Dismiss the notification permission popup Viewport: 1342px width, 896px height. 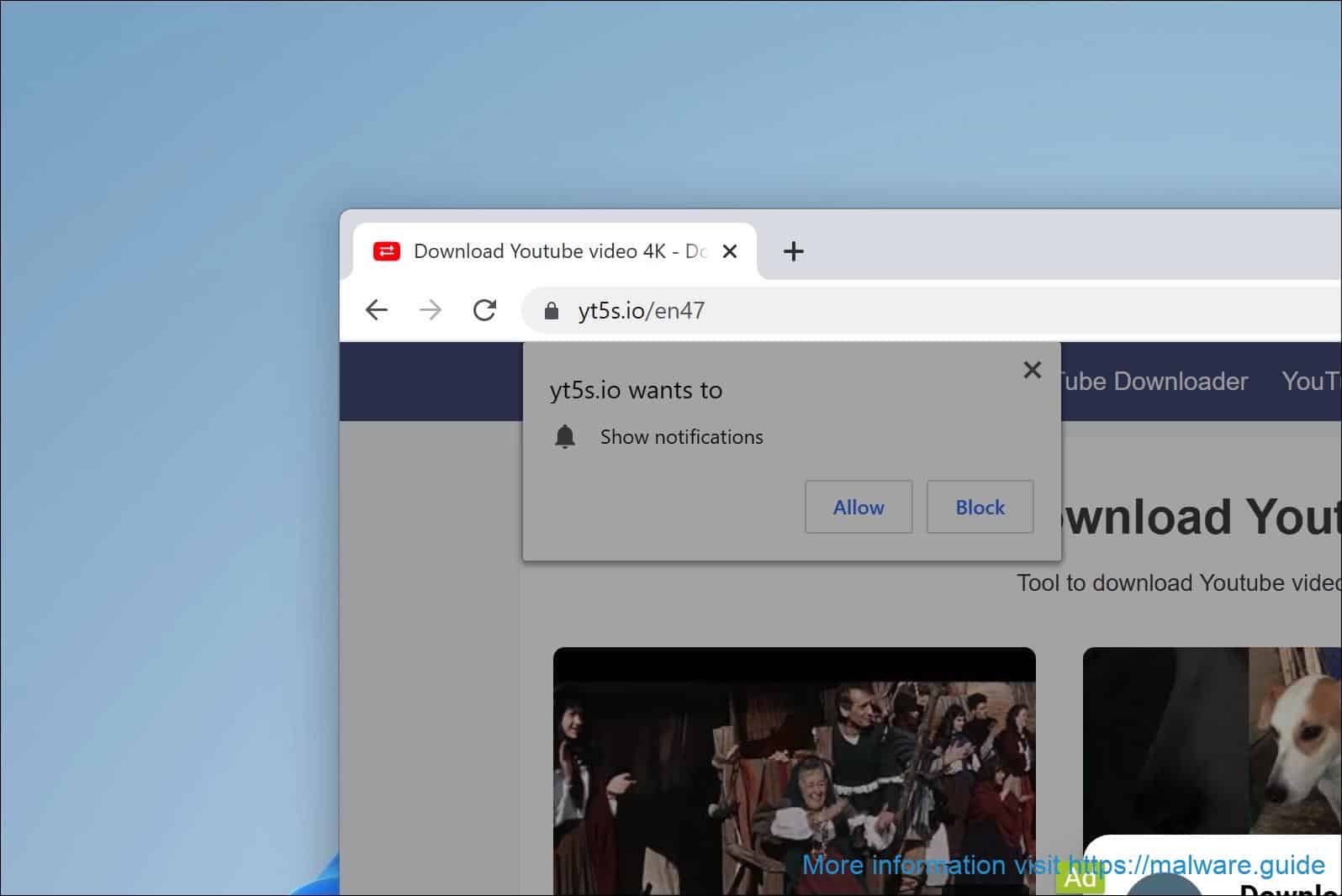click(1033, 370)
